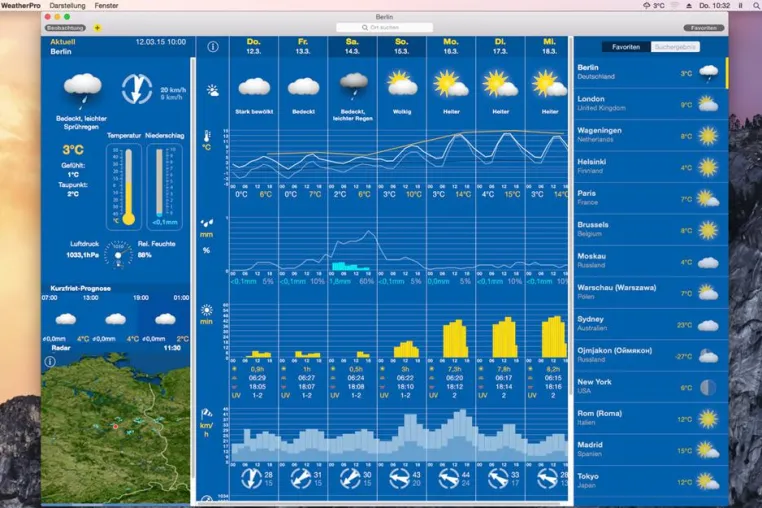Click Thursday's wind direction compass icon

coord(251,478)
